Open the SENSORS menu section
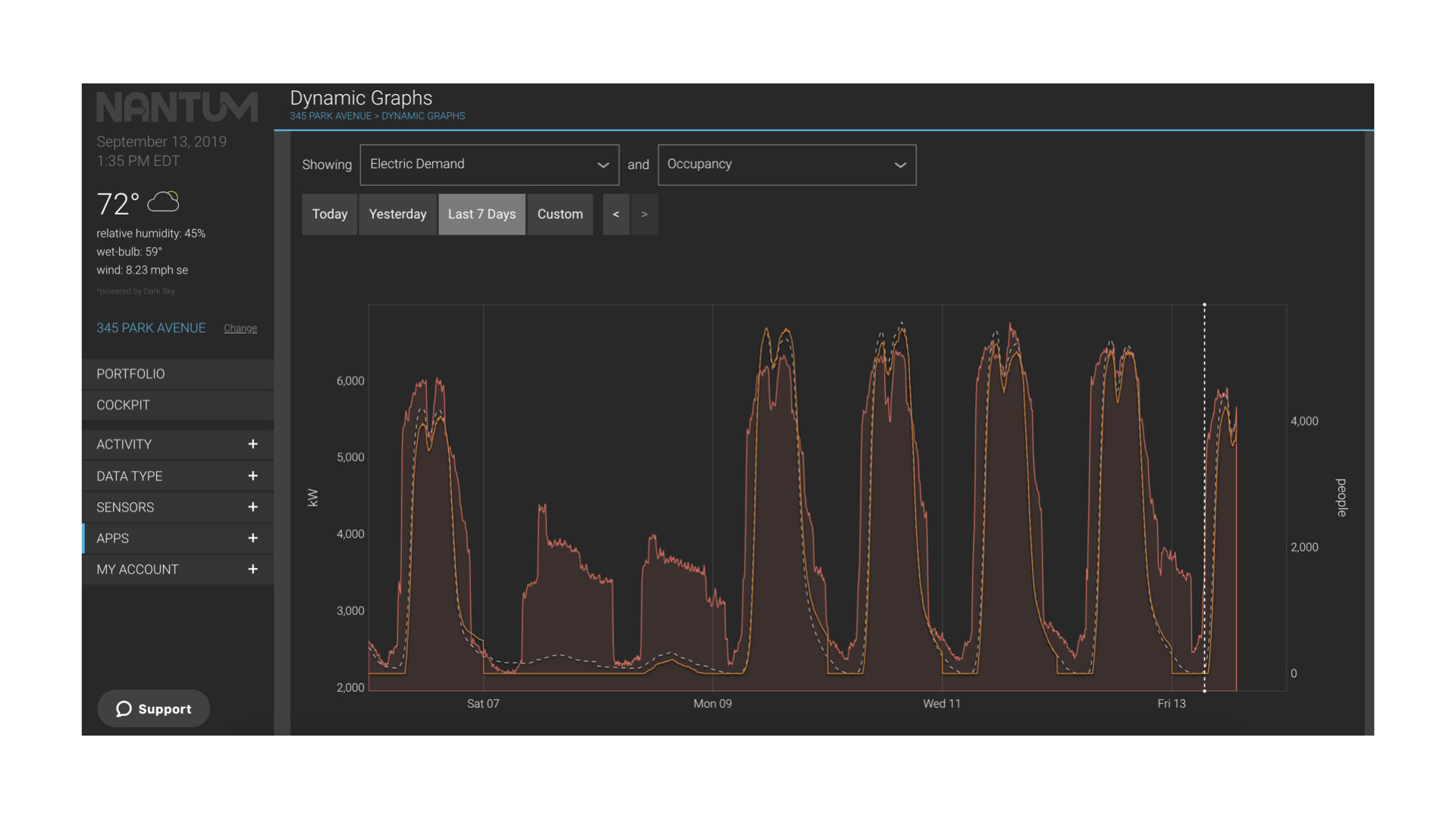This screenshot has width=1456, height=819. tap(177, 507)
